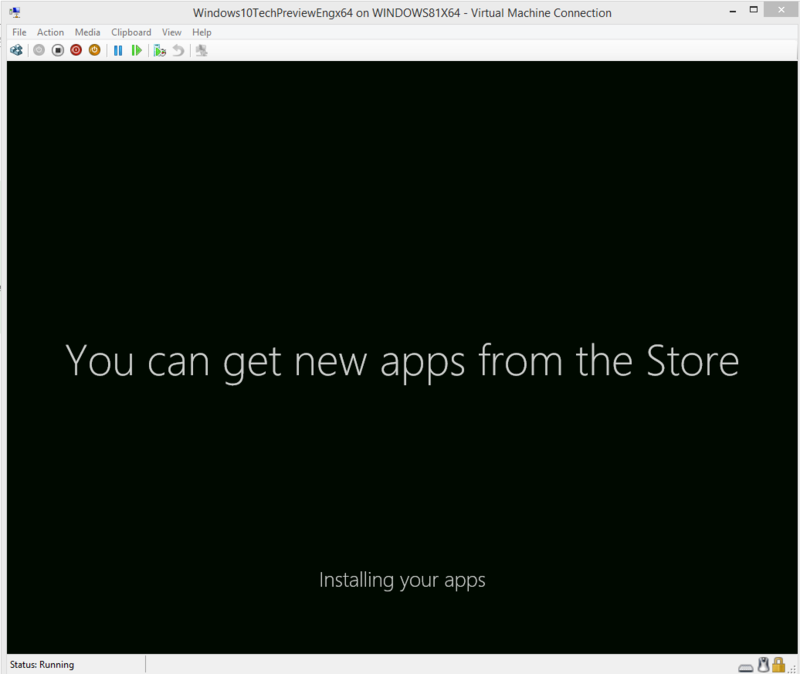800x674 pixels.
Task: Maximize the Virtual Machine Connection window
Action: click(x=754, y=10)
